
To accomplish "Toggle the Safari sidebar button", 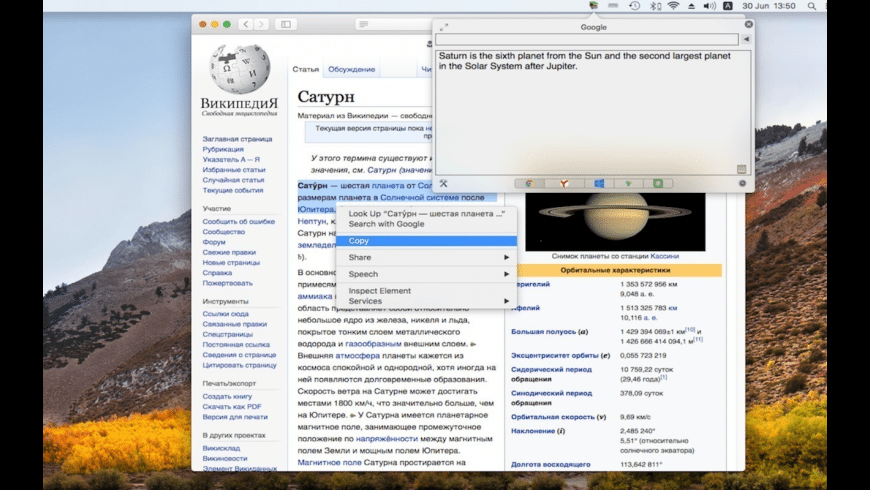I will click(x=286, y=24).
